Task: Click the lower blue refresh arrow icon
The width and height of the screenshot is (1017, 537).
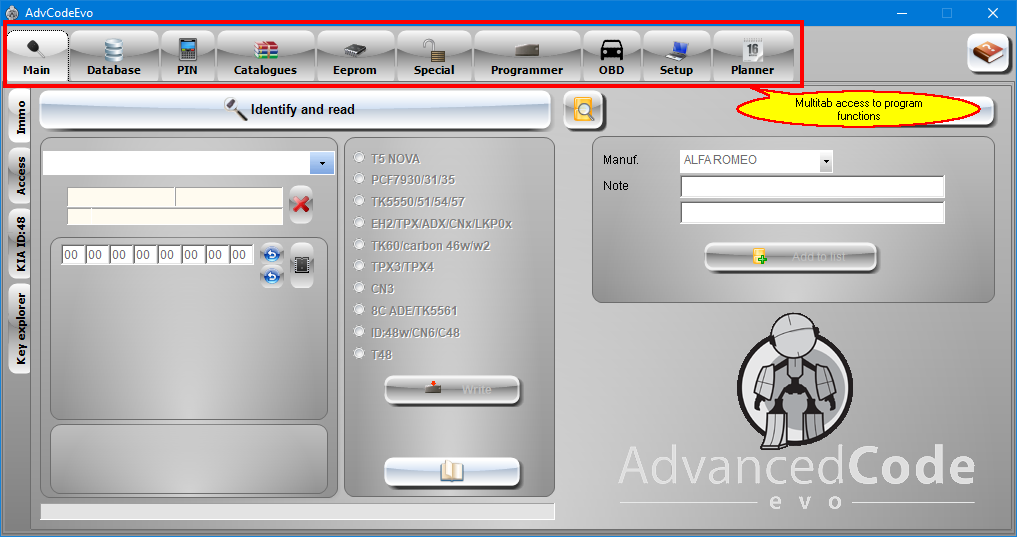Action: [272, 277]
